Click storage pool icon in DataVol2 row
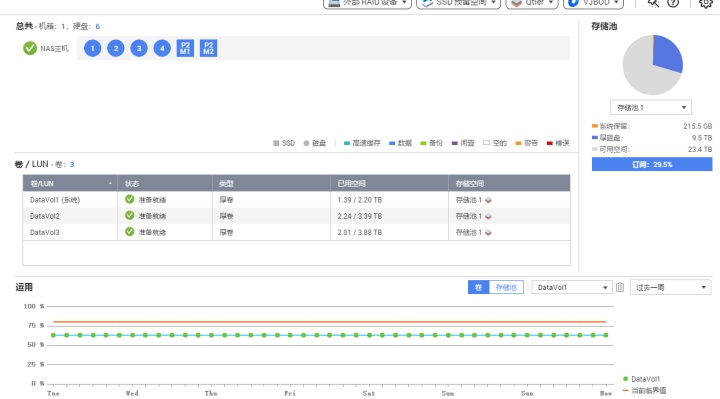720x399 pixels. 488,216
